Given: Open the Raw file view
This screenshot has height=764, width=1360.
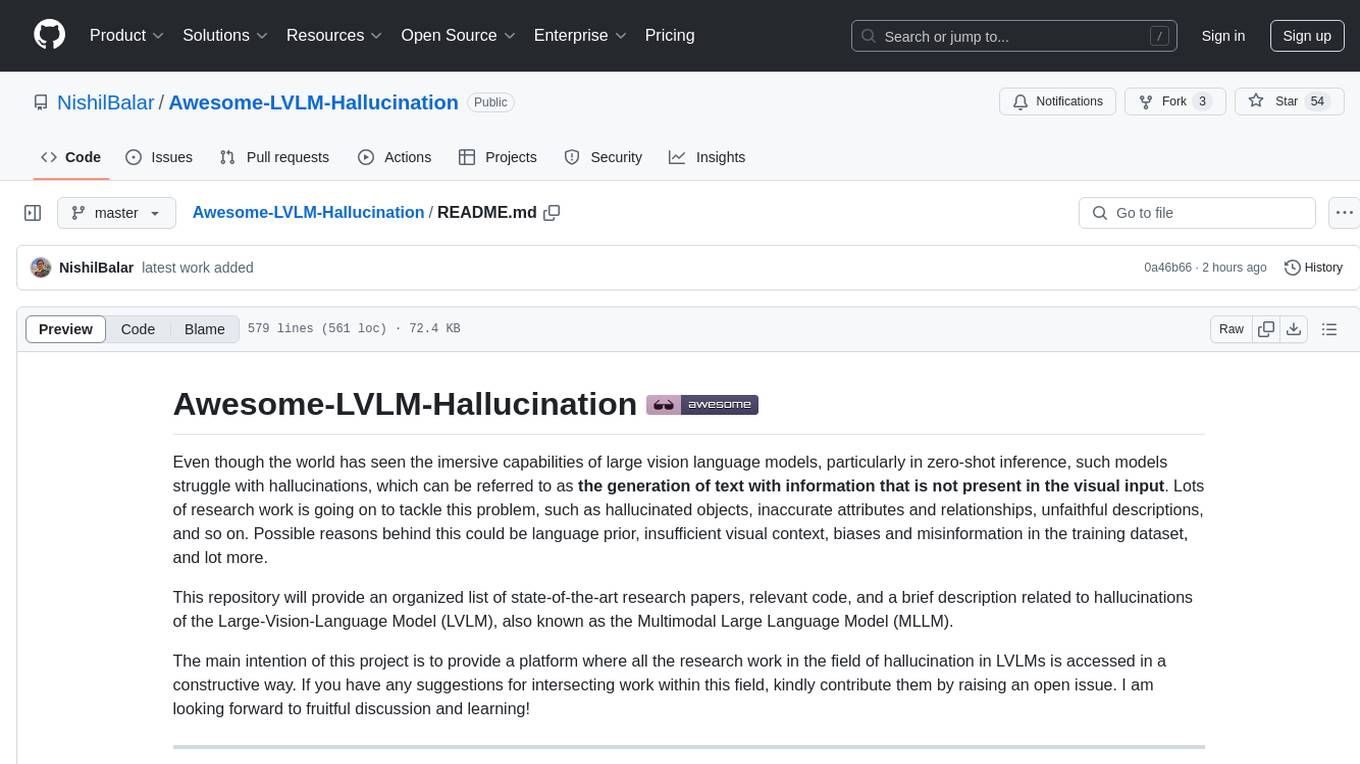Looking at the screenshot, I should pyautogui.click(x=1231, y=329).
